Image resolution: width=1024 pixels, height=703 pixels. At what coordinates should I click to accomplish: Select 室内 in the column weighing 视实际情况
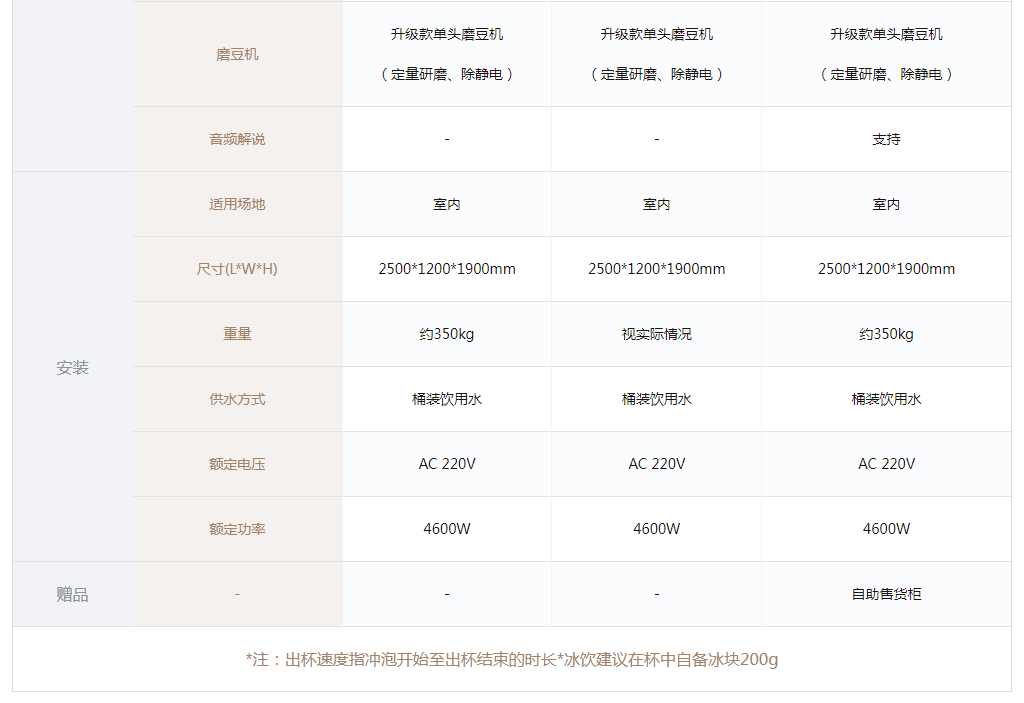click(656, 204)
